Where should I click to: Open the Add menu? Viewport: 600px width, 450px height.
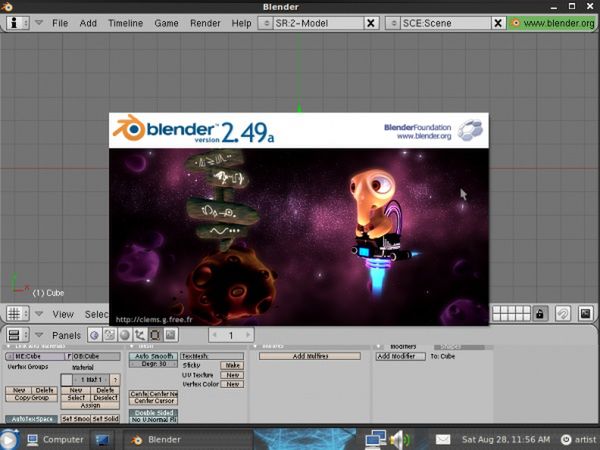[88, 23]
